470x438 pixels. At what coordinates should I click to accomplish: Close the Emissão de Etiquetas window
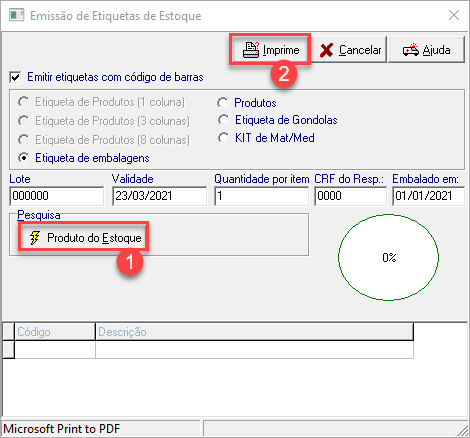pyautogui.click(x=454, y=15)
